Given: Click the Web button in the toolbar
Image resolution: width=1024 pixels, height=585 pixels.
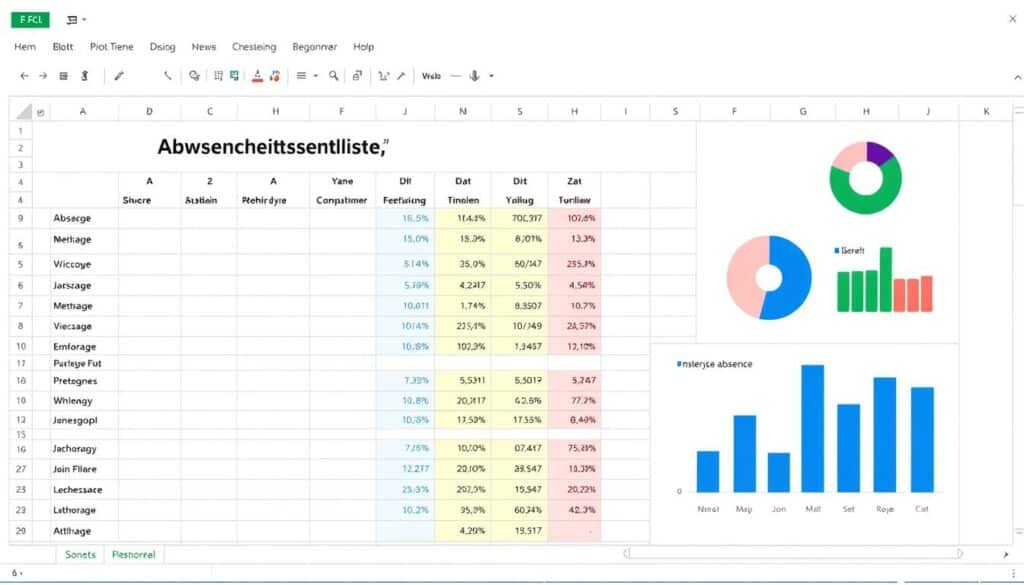Looking at the screenshot, I should [432, 76].
